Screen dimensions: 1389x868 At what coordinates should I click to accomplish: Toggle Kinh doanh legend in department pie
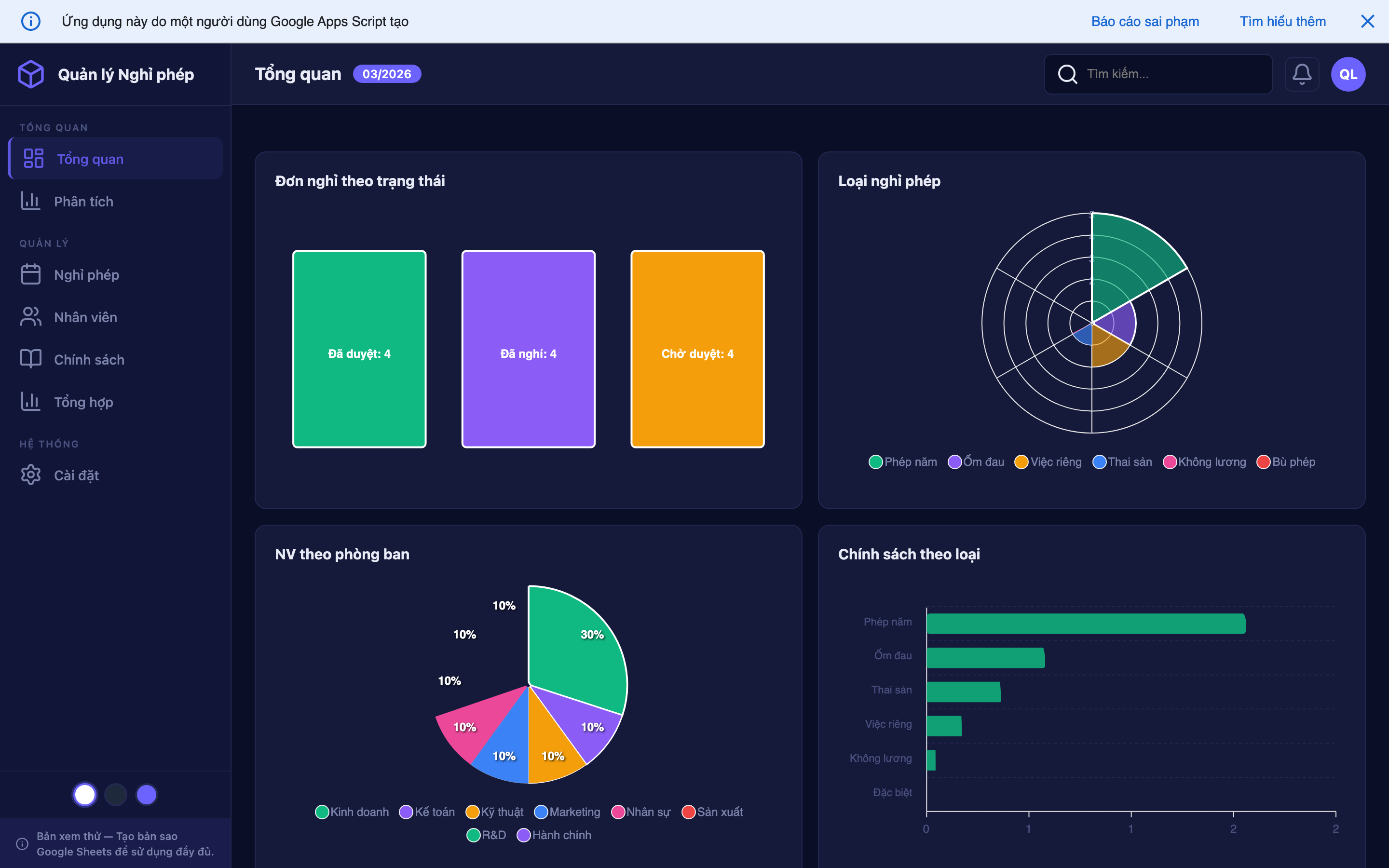tap(352, 812)
